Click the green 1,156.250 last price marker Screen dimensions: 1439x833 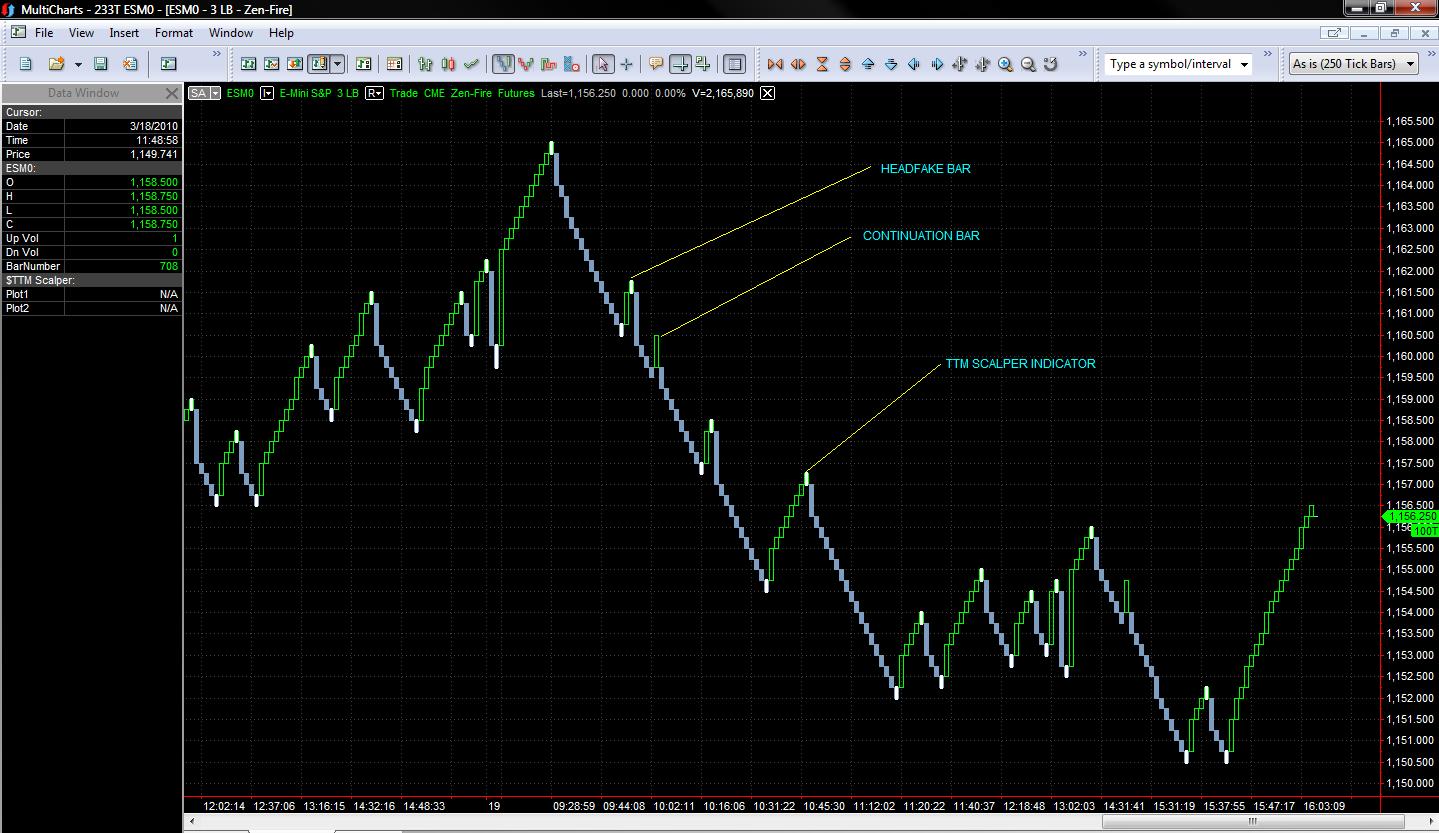point(1410,516)
